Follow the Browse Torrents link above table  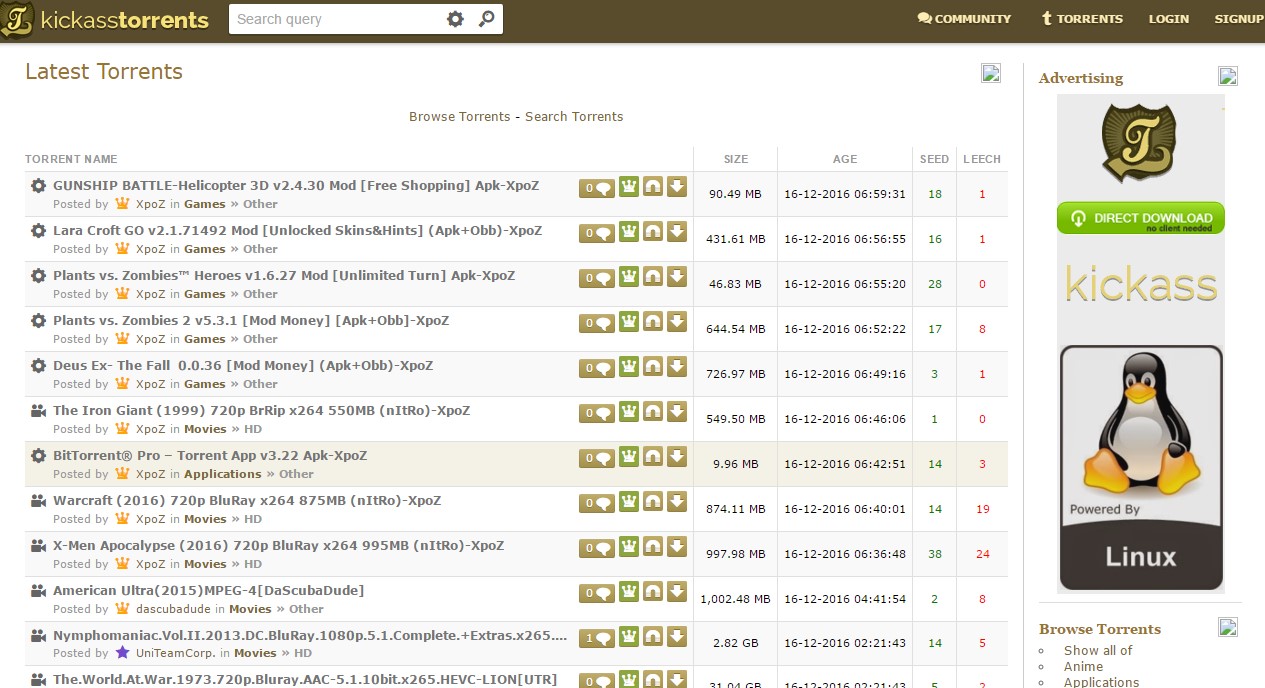pos(459,117)
